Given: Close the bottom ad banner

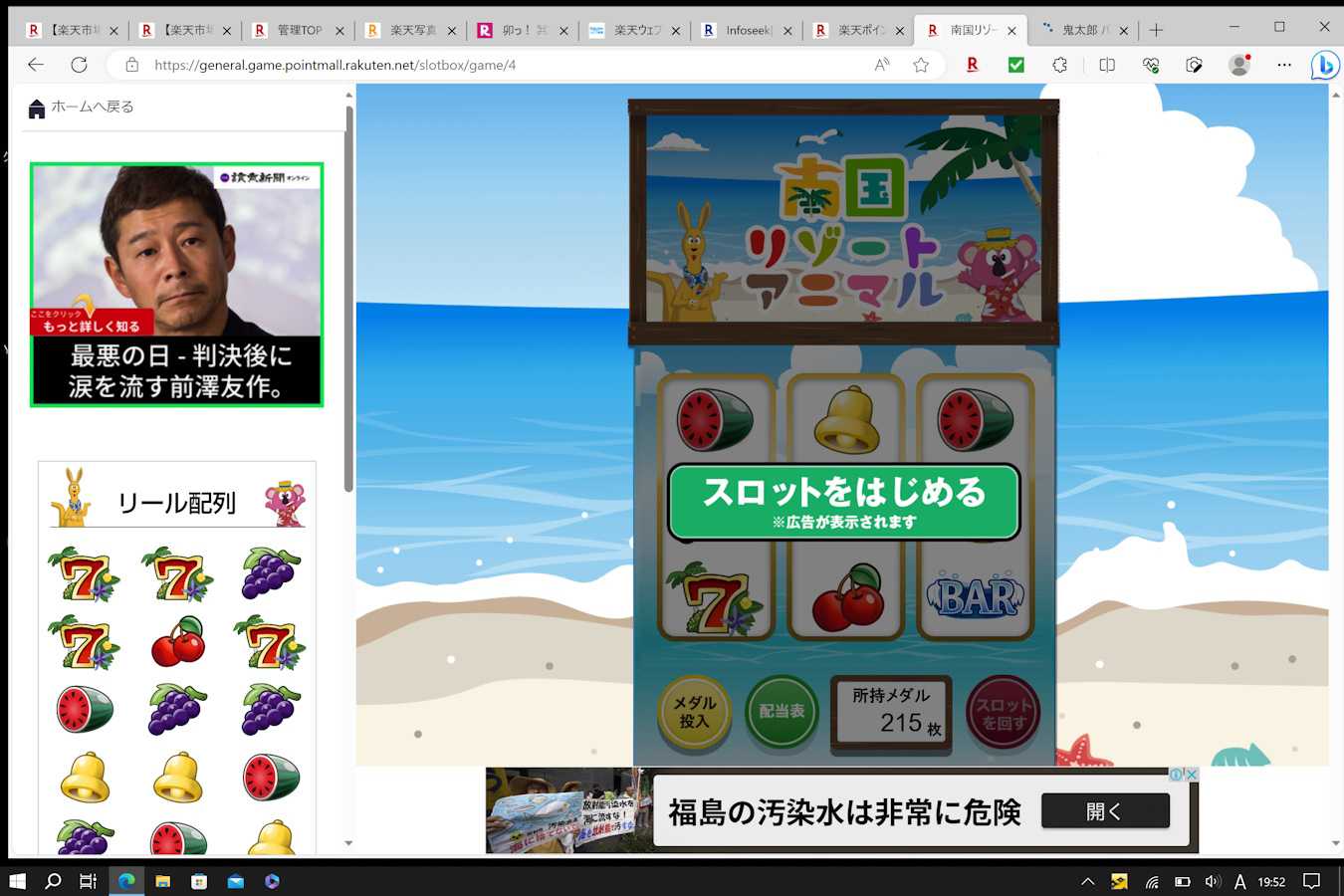Looking at the screenshot, I should (1192, 775).
